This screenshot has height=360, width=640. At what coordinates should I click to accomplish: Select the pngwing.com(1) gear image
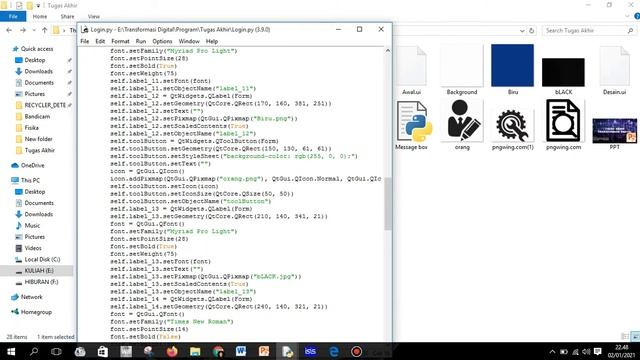tap(512, 129)
